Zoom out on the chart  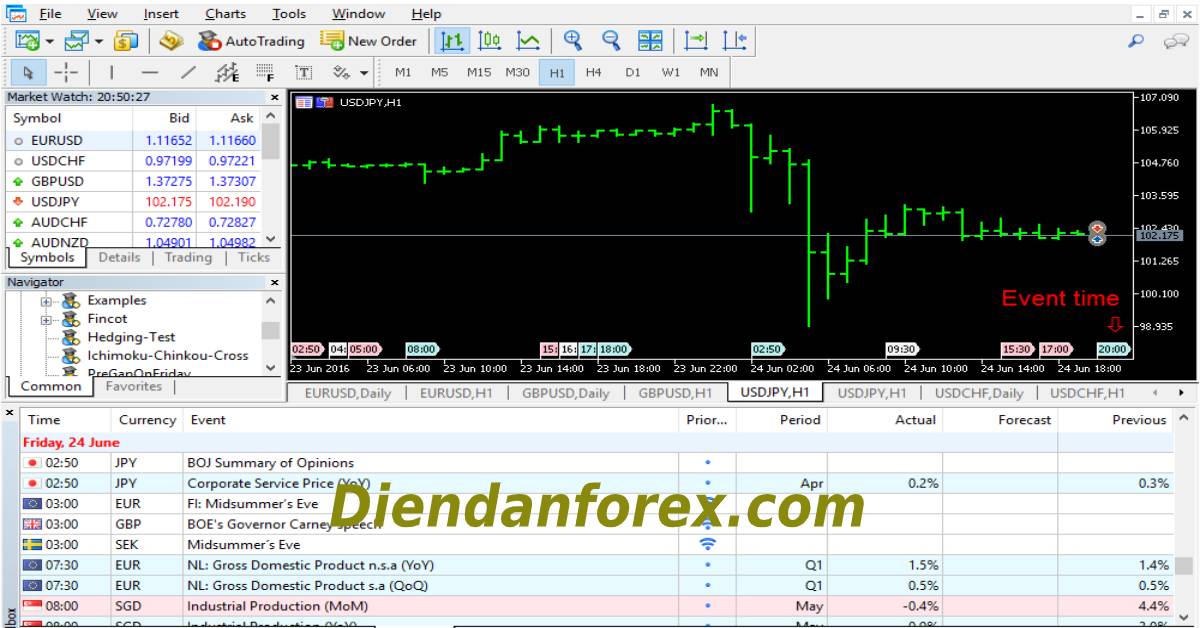611,41
